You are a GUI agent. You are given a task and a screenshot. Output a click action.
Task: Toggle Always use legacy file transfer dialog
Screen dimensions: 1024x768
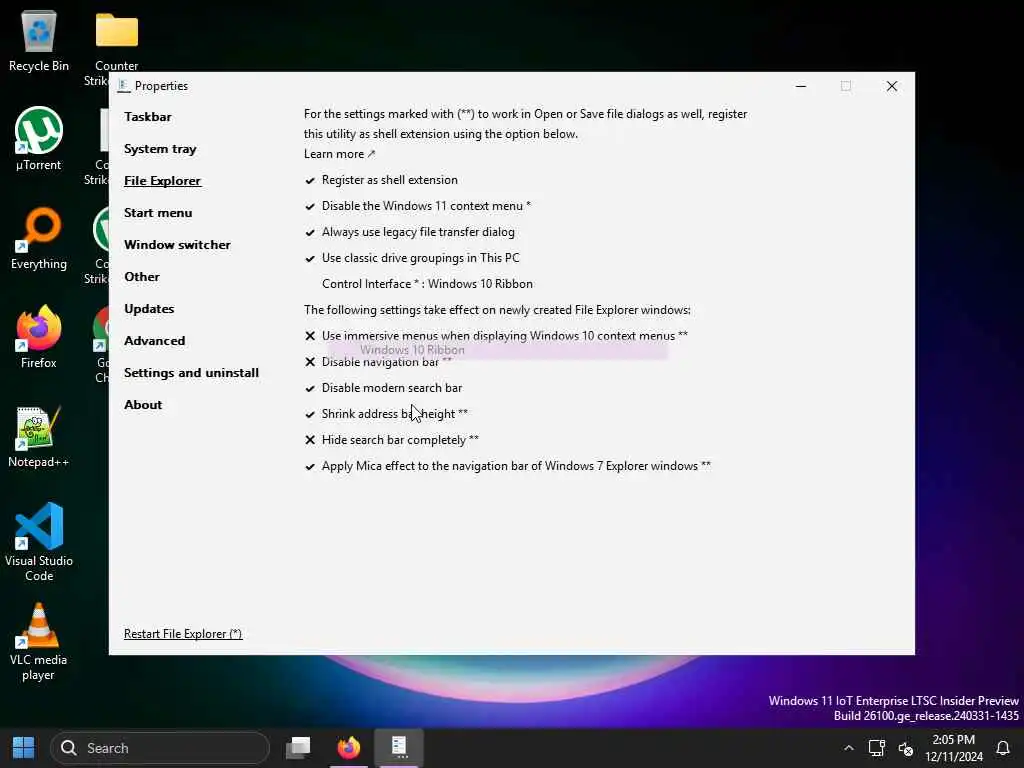click(x=409, y=232)
